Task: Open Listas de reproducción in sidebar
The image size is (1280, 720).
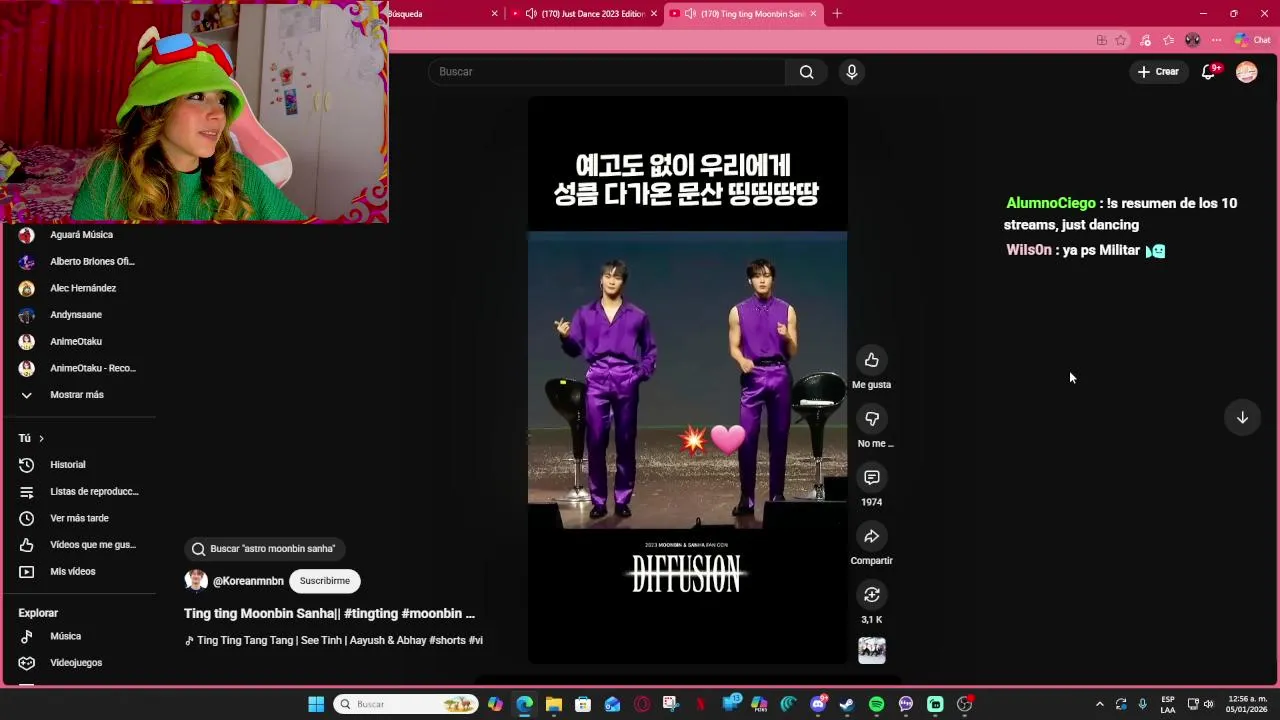Action: click(80, 492)
